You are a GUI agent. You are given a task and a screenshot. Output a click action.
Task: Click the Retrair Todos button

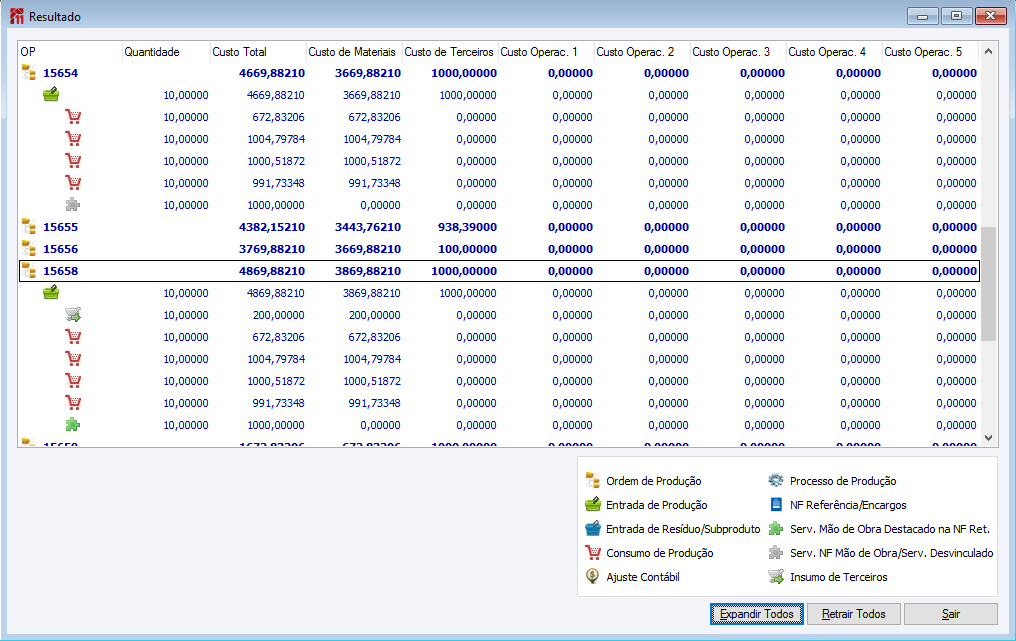click(853, 614)
